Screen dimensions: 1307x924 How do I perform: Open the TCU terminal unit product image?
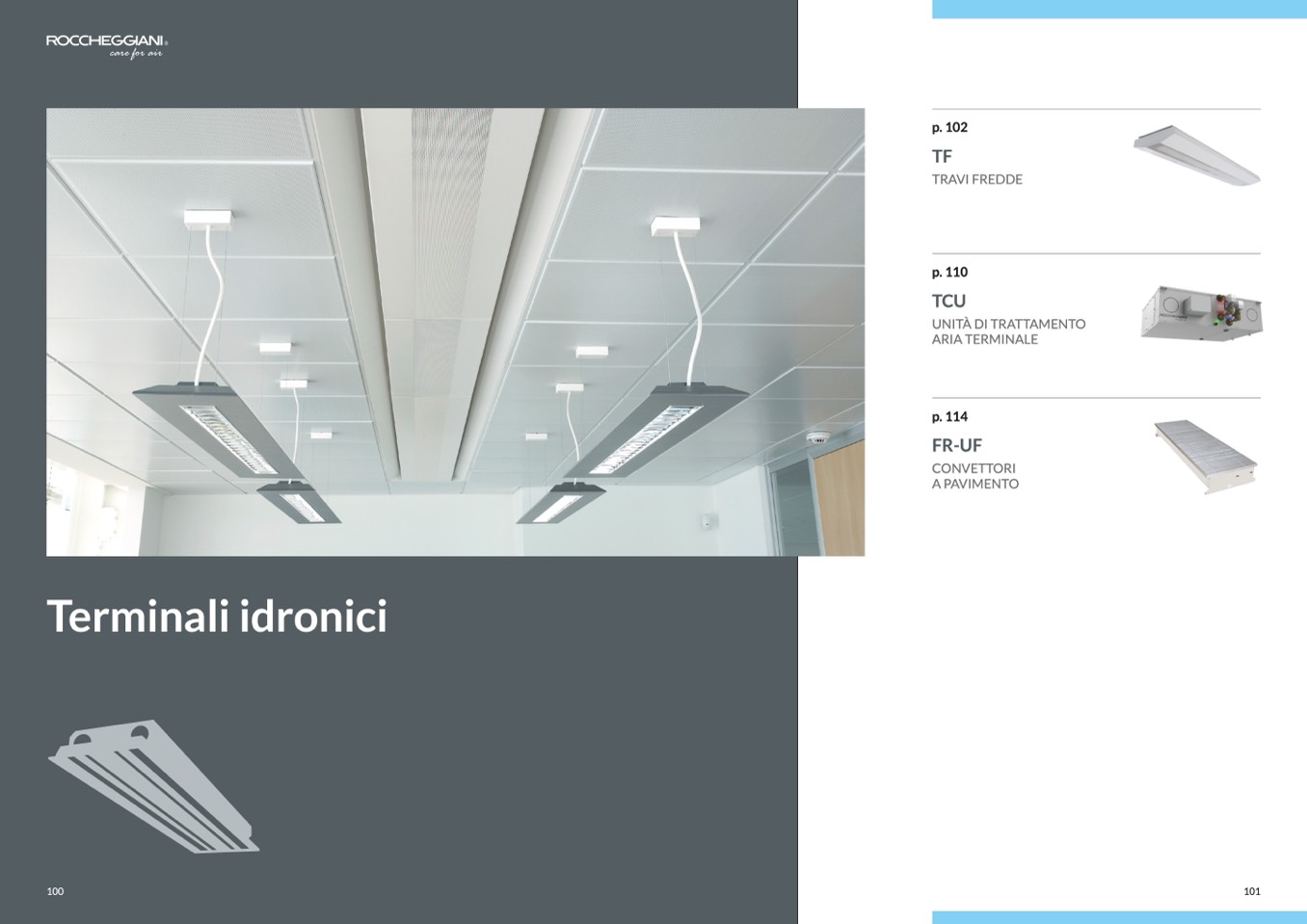coord(1201,312)
